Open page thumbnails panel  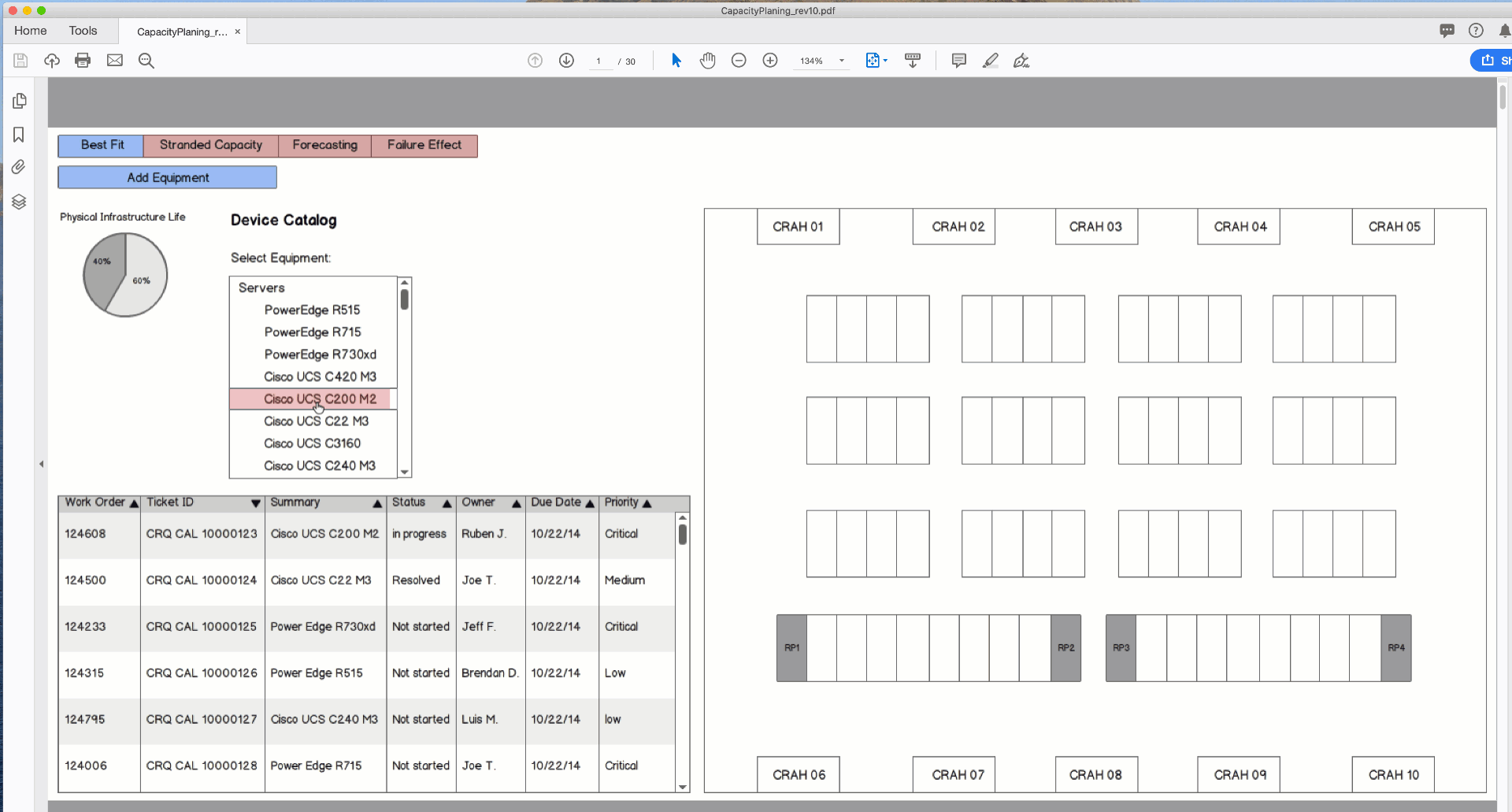click(x=20, y=101)
